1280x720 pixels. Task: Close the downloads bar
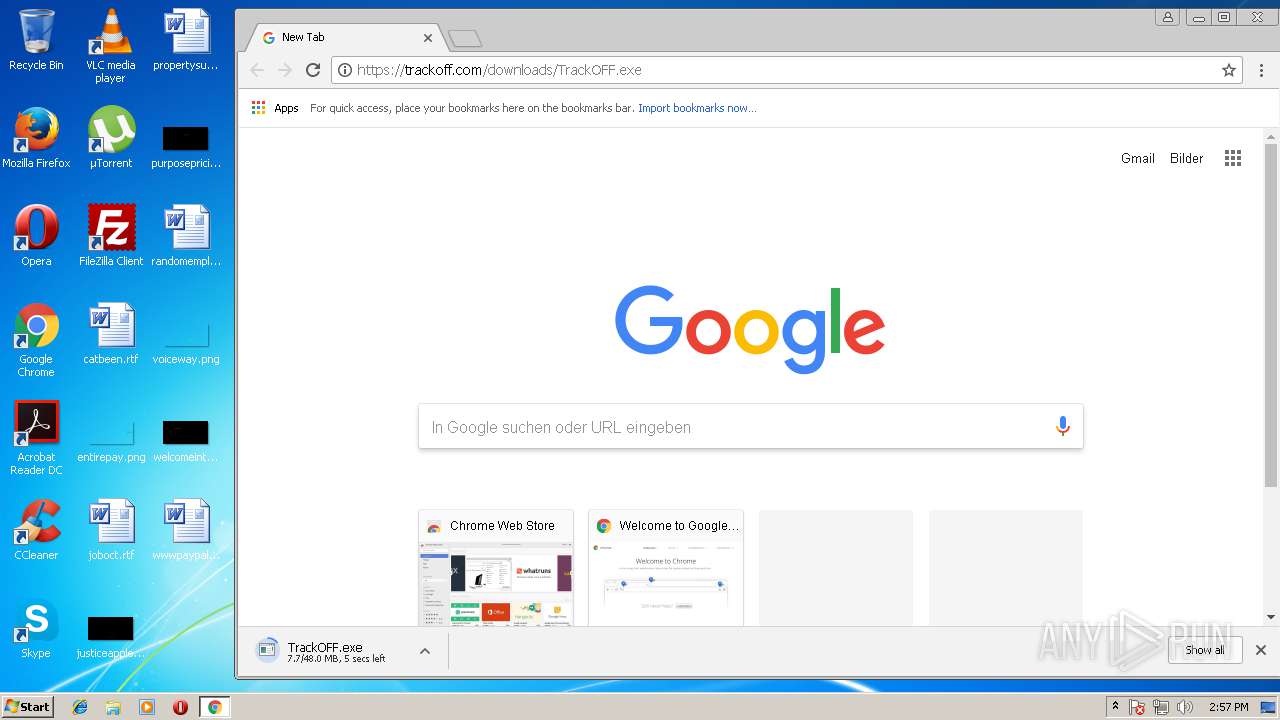click(x=1261, y=650)
